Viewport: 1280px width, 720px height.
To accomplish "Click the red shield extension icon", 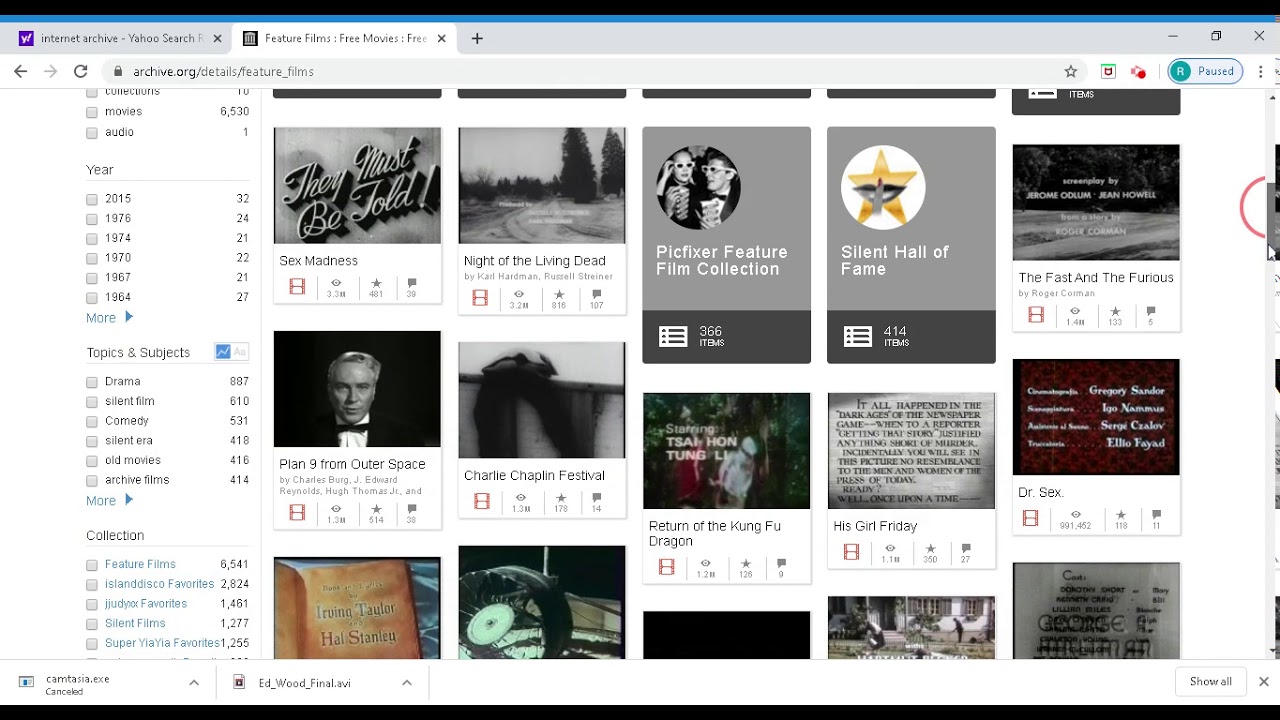I will coord(1108,71).
